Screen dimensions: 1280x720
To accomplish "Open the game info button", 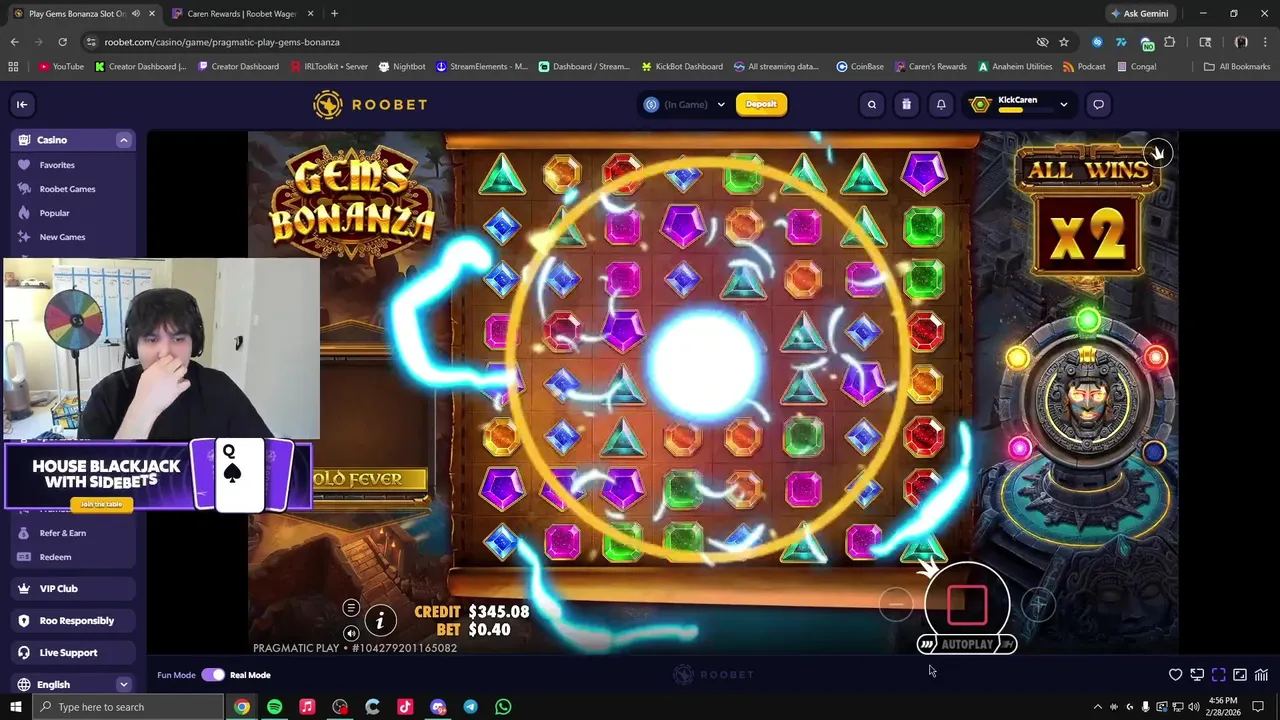I will pos(380,621).
